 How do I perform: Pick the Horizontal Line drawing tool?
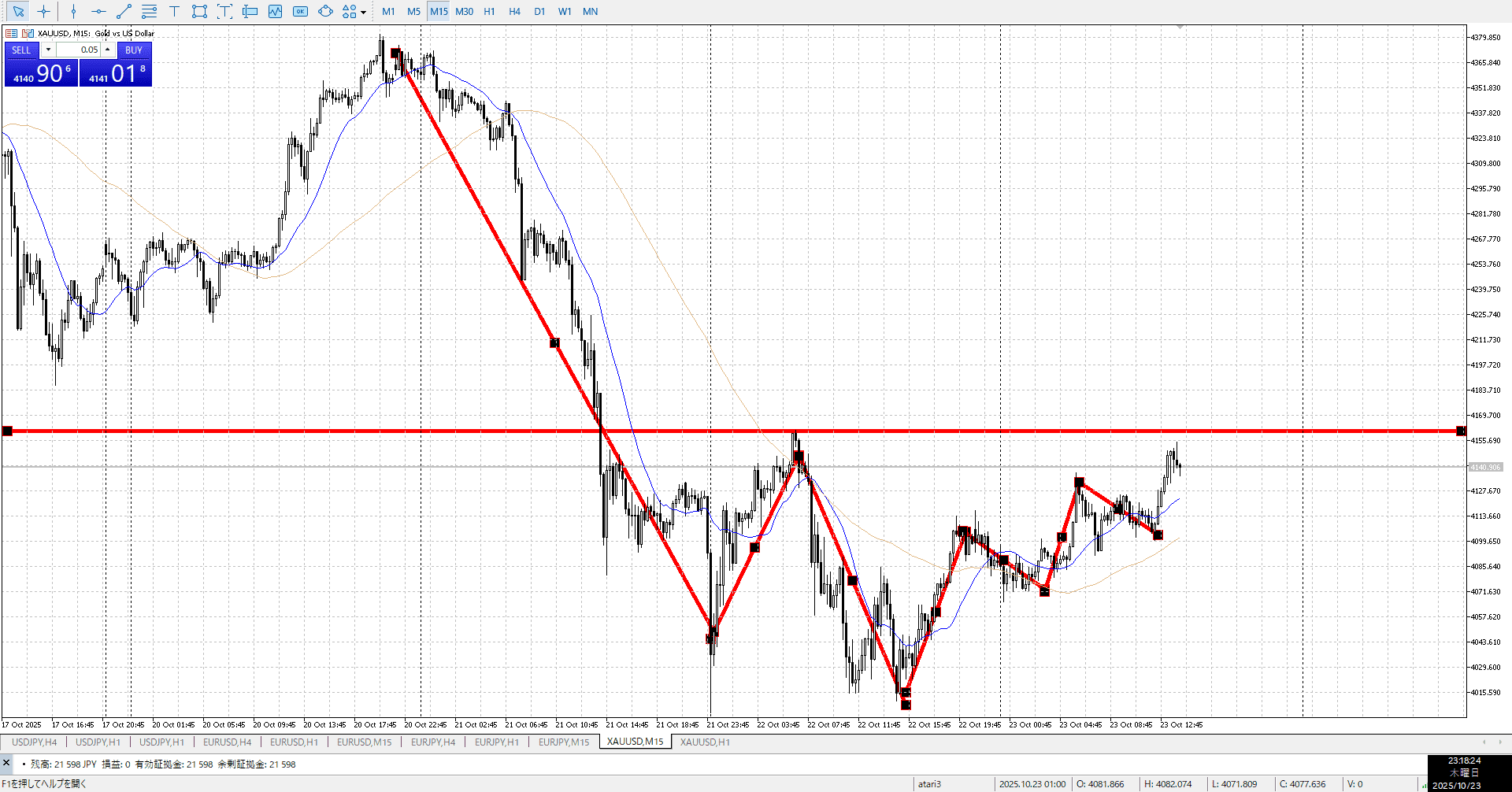click(98, 11)
